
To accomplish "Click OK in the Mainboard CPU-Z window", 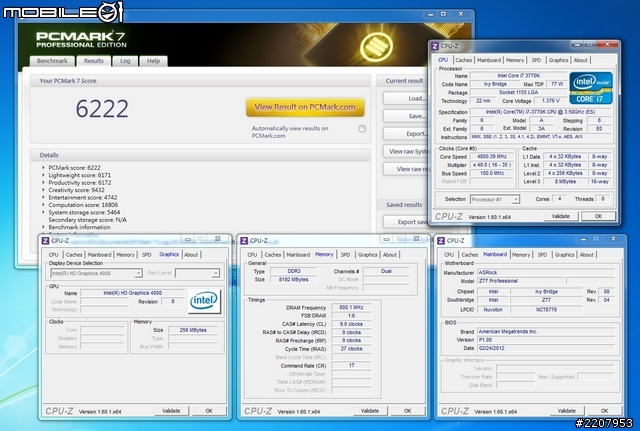I will (x=604, y=411).
